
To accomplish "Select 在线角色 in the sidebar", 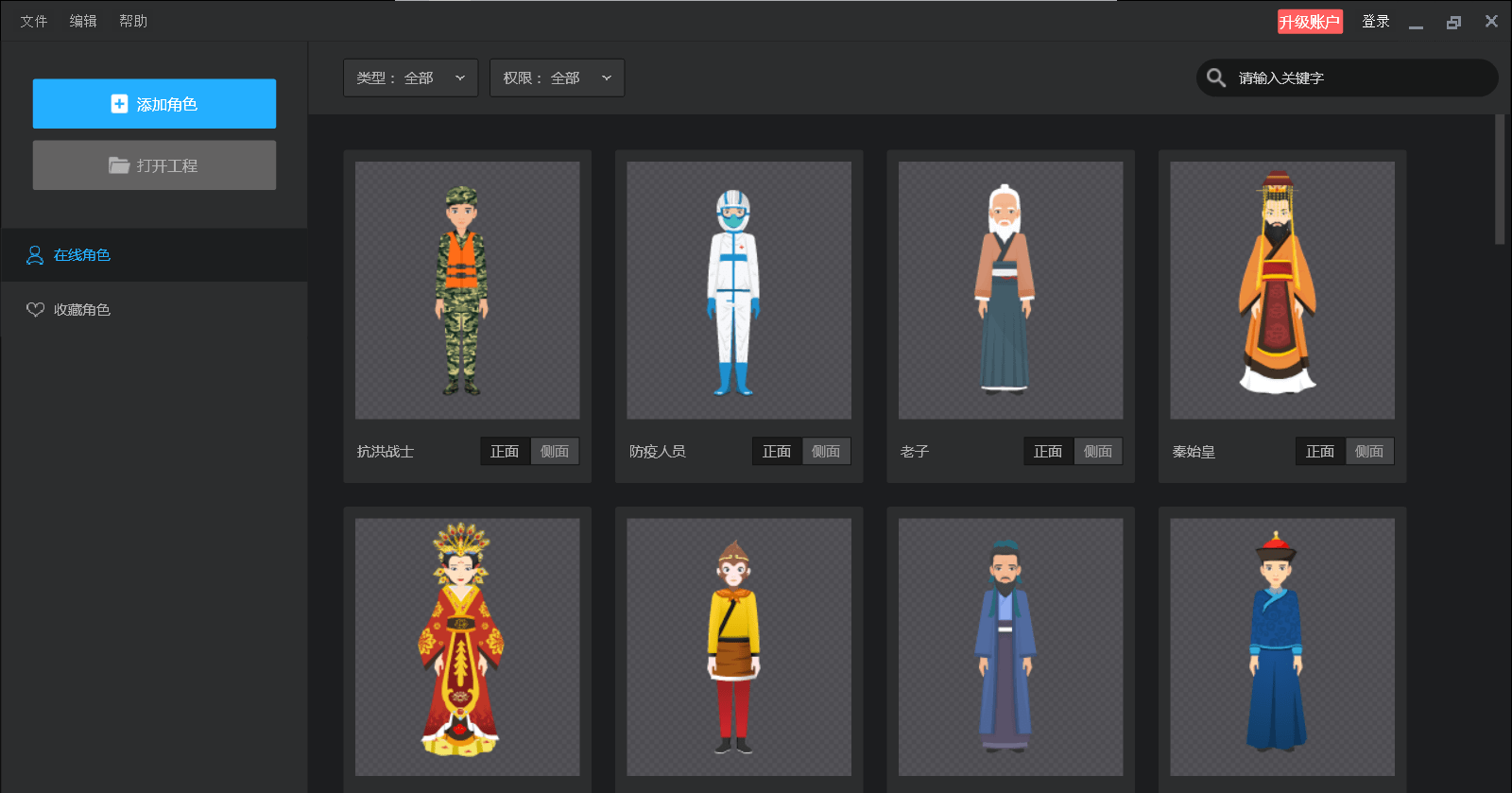I will coord(154,255).
